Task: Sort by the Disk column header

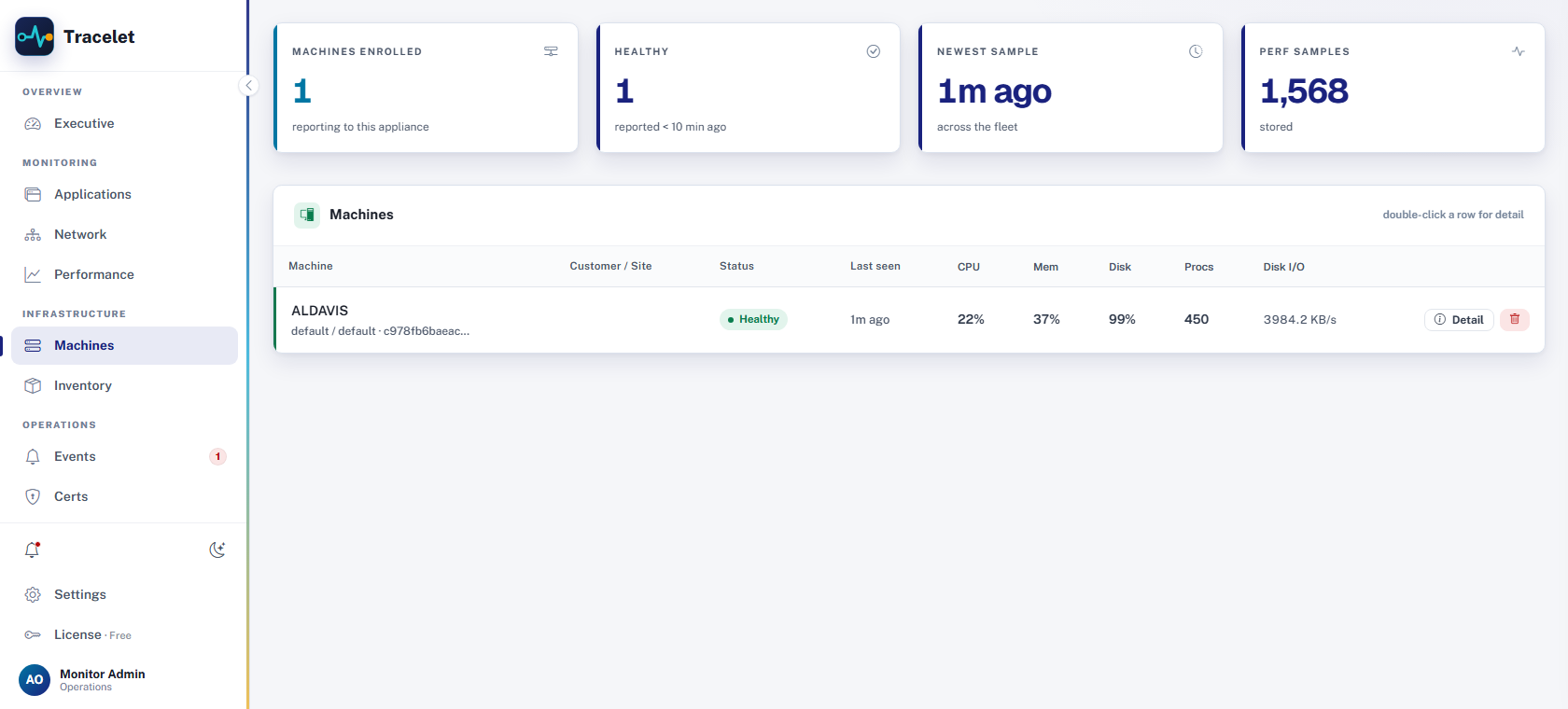Action: coord(1120,267)
